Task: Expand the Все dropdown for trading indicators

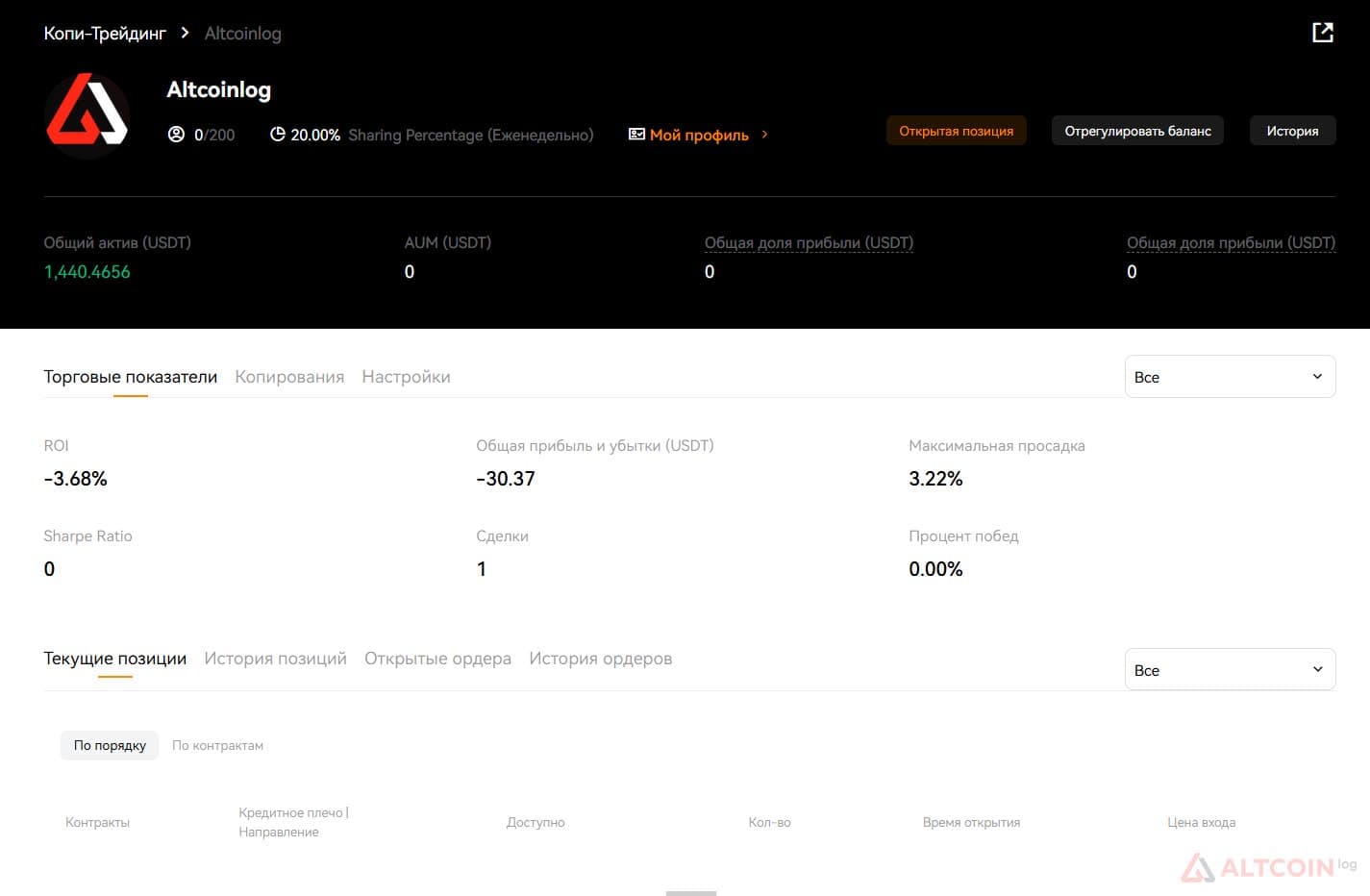Action: click(1230, 377)
